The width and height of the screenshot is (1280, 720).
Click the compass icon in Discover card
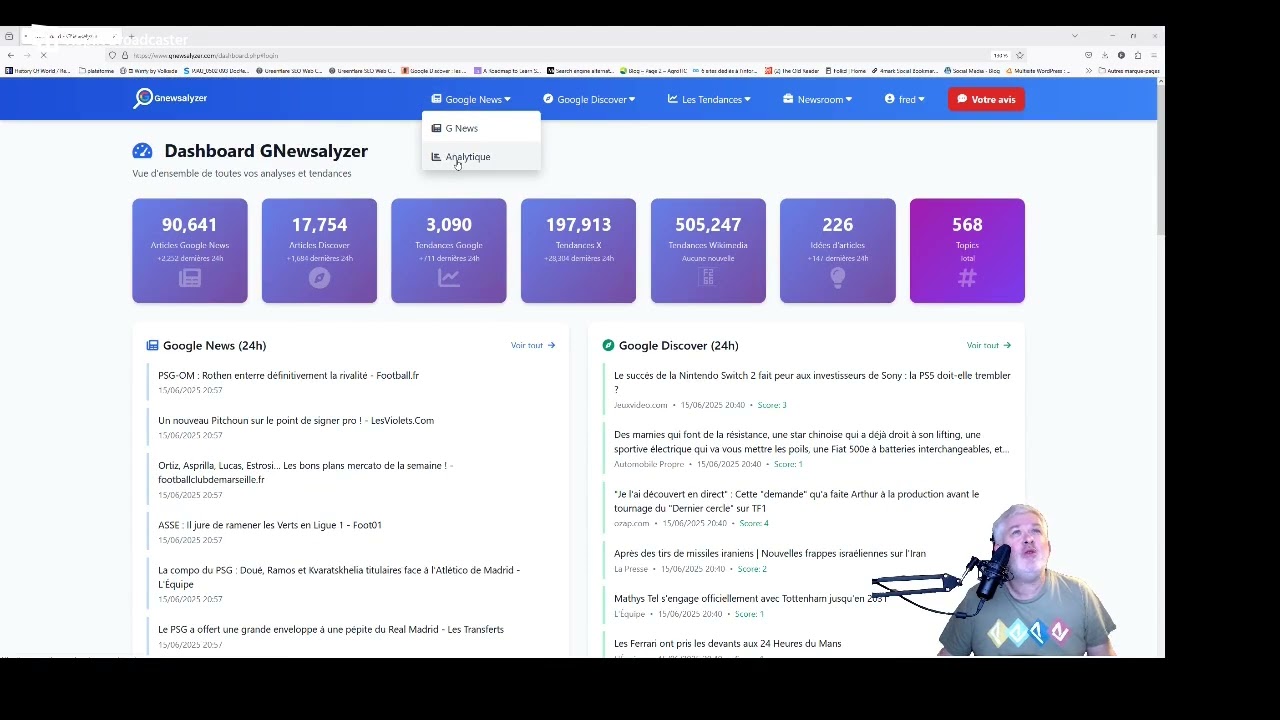point(319,279)
